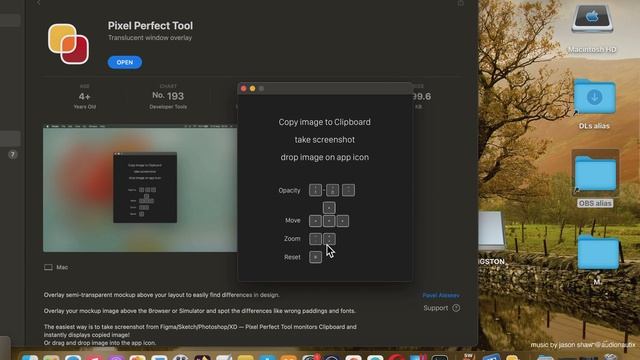Select the 'Copy image to Clipboard' text

pyautogui.click(x=324, y=122)
